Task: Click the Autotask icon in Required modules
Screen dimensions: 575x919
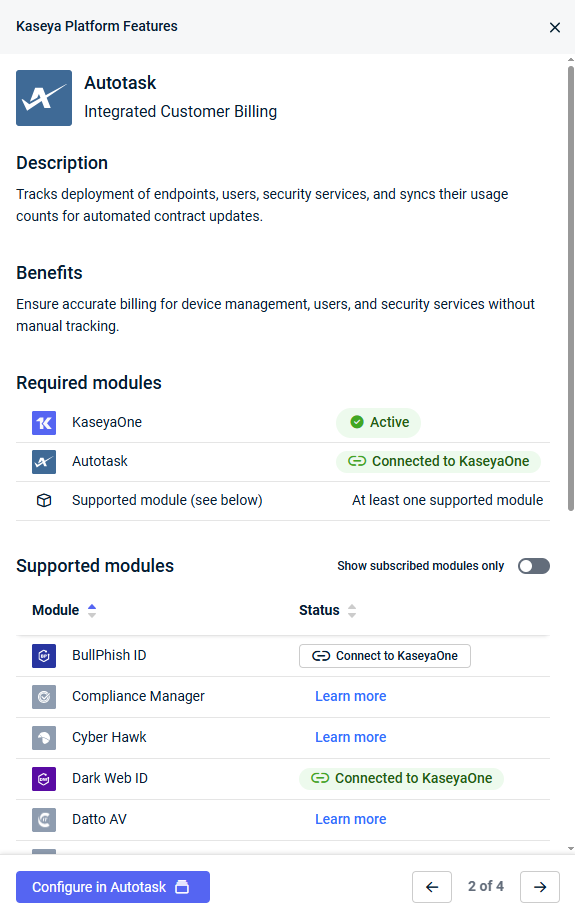Action: [x=44, y=462]
